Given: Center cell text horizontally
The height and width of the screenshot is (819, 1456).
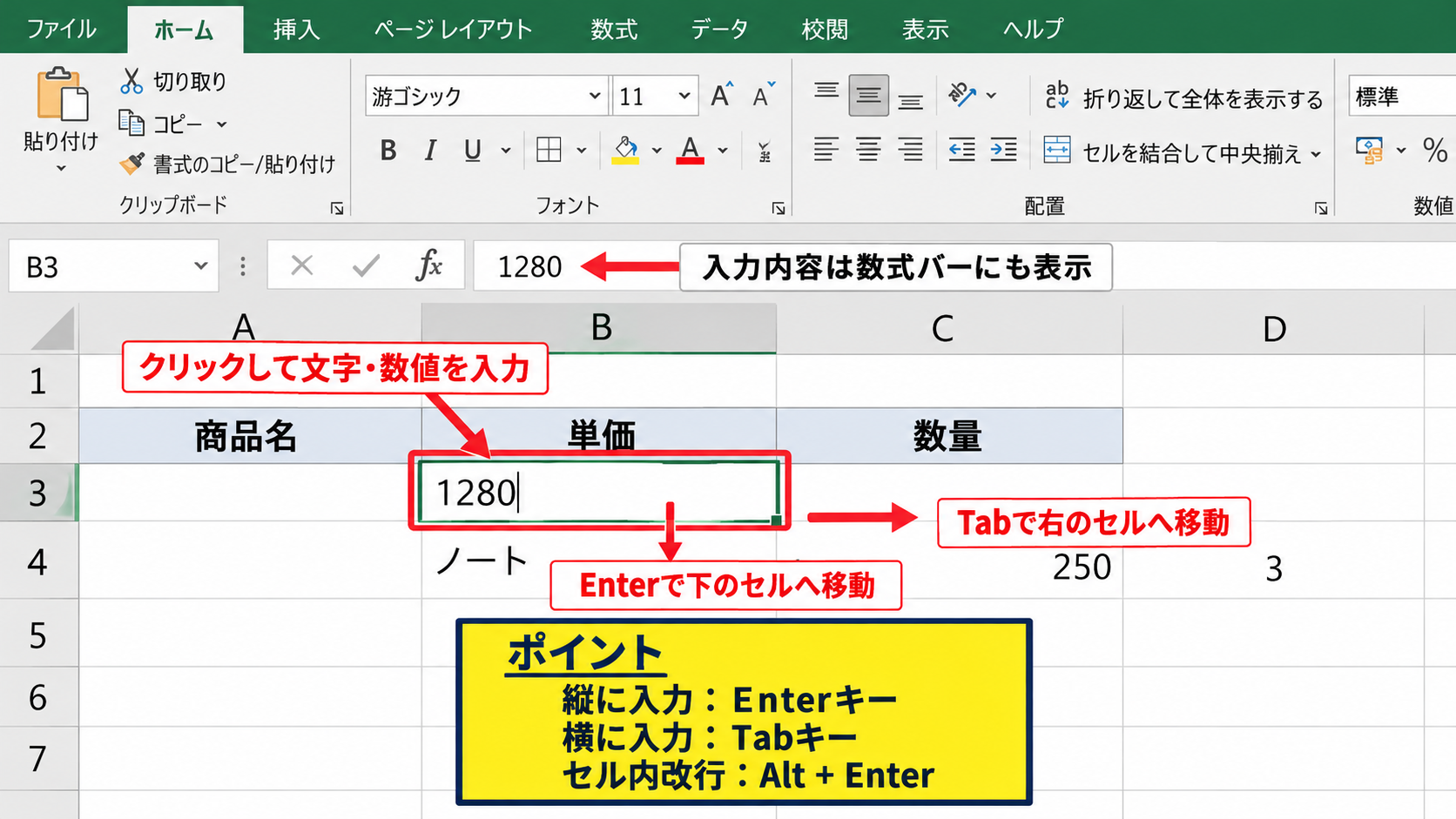Looking at the screenshot, I should click(x=868, y=150).
